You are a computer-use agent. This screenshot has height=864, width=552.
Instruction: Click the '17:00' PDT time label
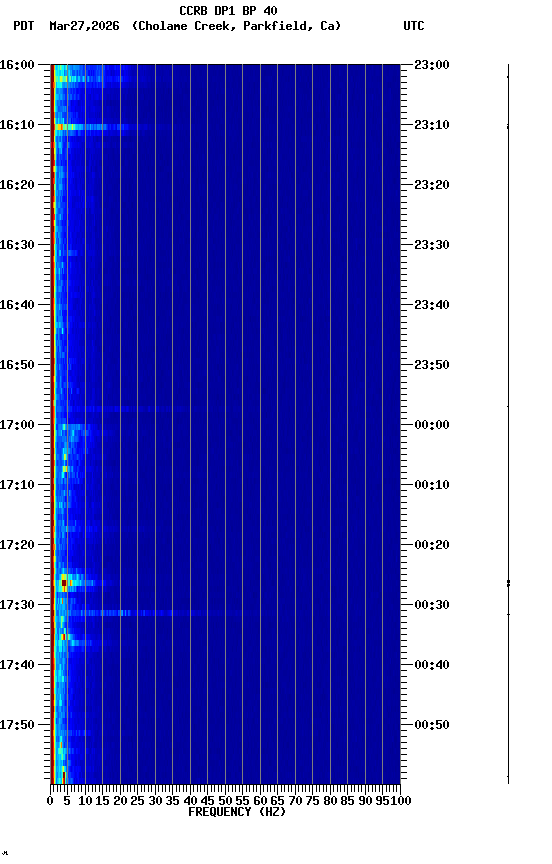tap(17, 425)
